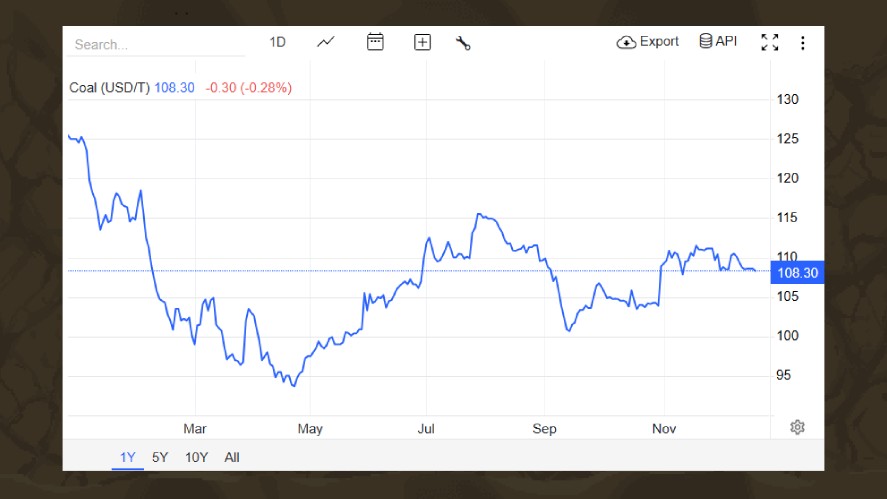This screenshot has height=499, width=887.
Task: Add comparison with plus box icon
Action: [x=422, y=42]
